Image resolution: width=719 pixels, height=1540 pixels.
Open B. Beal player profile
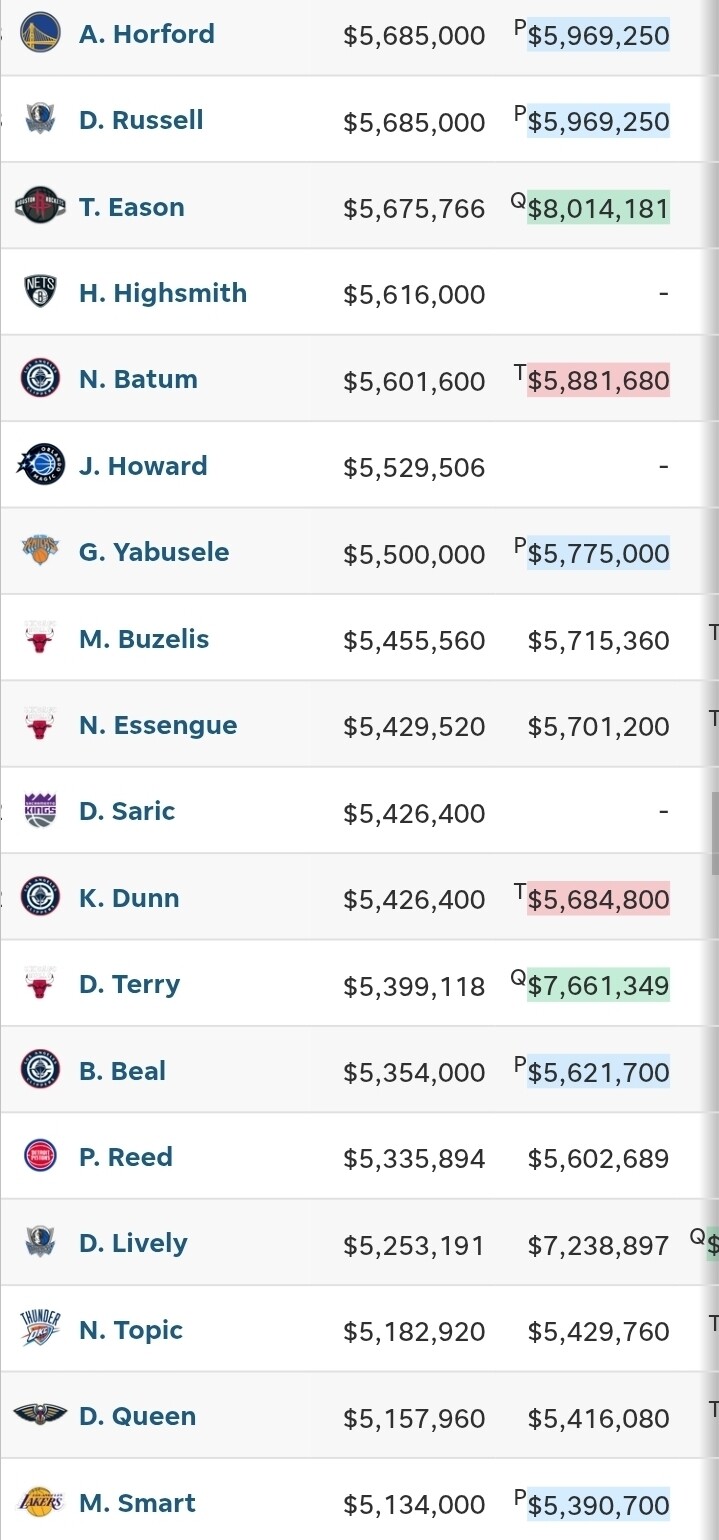tap(122, 1070)
